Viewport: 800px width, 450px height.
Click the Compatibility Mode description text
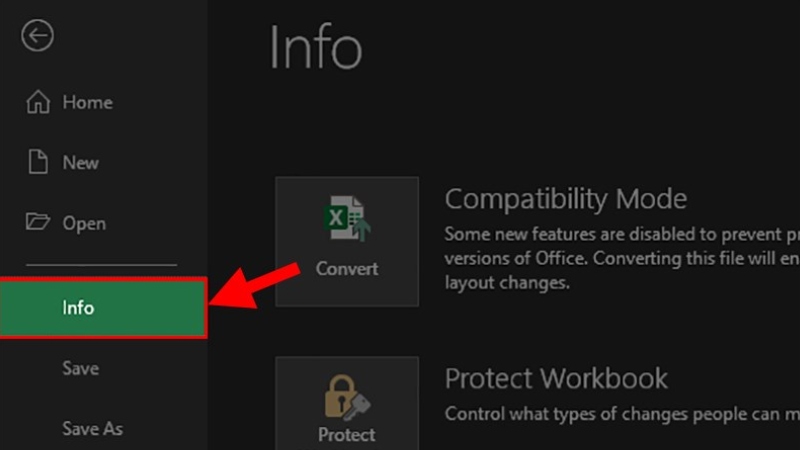click(x=620, y=257)
